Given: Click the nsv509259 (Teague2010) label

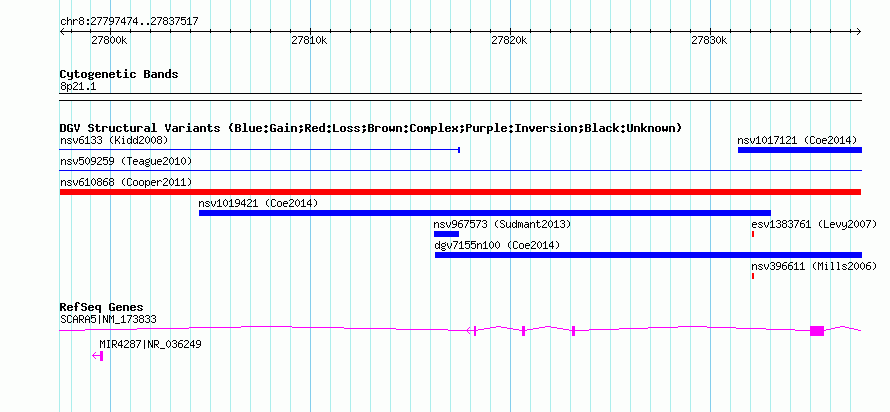Looking at the screenshot, I should tap(126, 161).
